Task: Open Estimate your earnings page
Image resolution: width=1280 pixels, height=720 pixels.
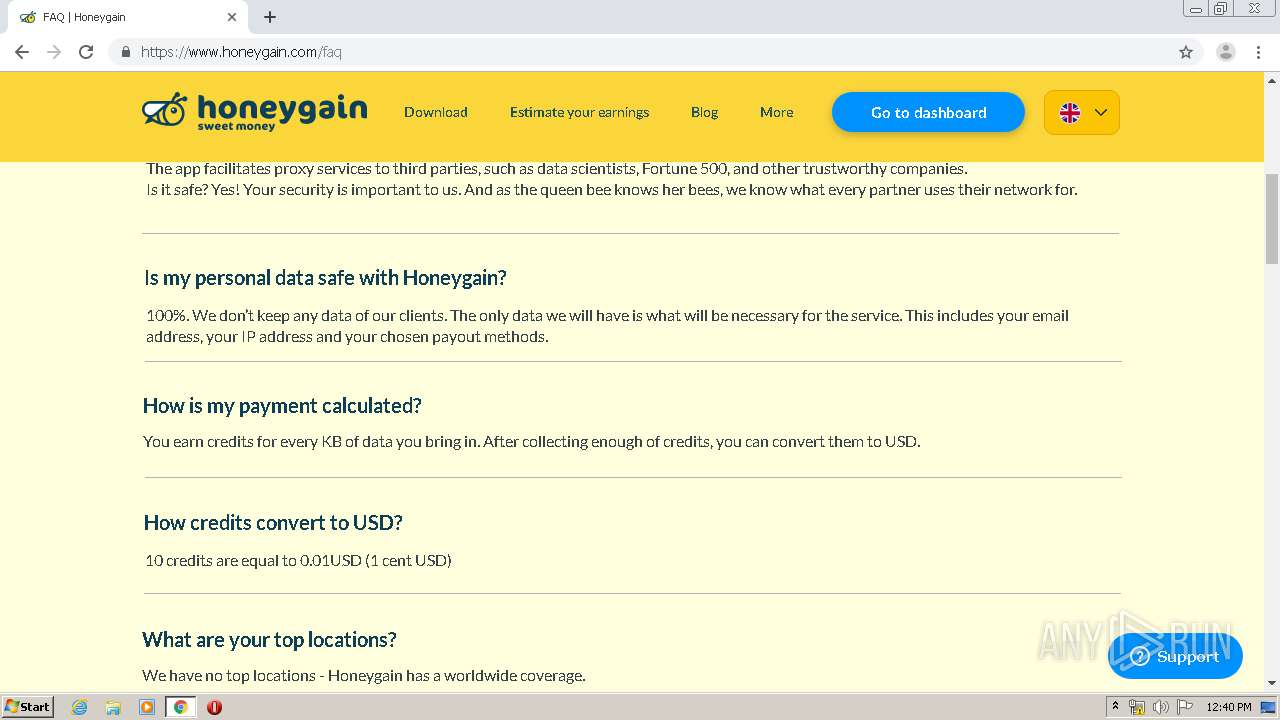Action: 579,112
